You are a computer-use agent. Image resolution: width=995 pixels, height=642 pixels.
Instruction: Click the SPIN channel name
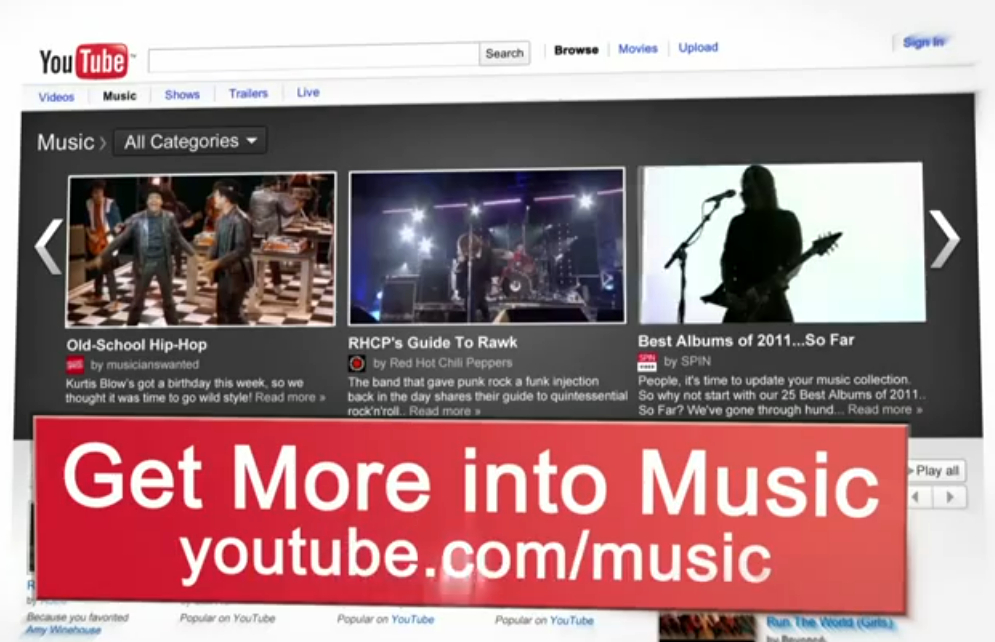pos(695,361)
